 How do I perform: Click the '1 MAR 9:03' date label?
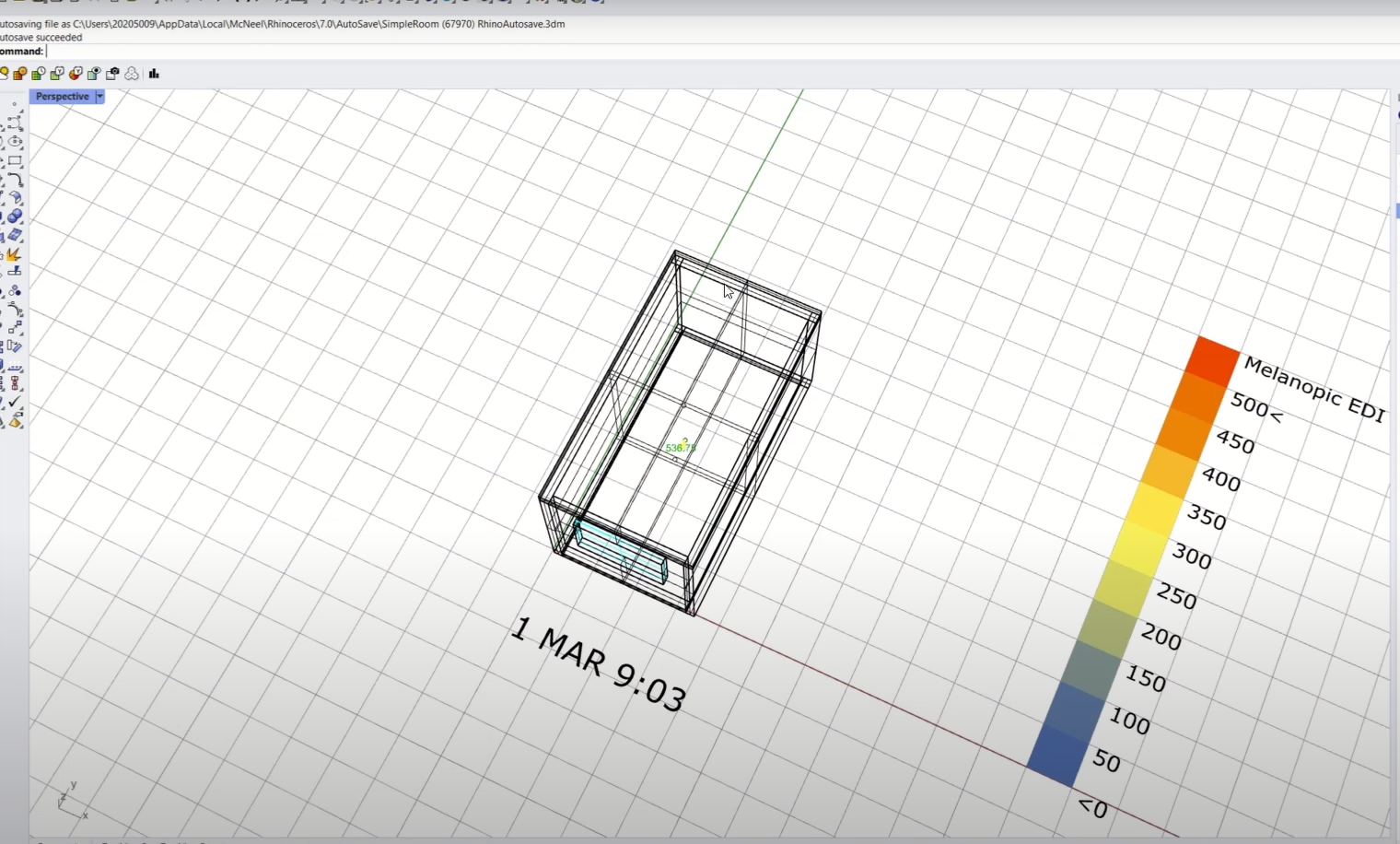click(598, 664)
